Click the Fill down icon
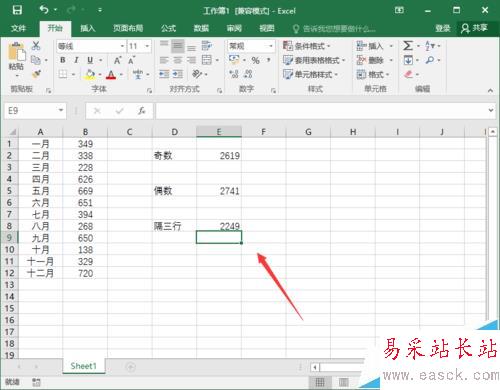 tap(408, 60)
